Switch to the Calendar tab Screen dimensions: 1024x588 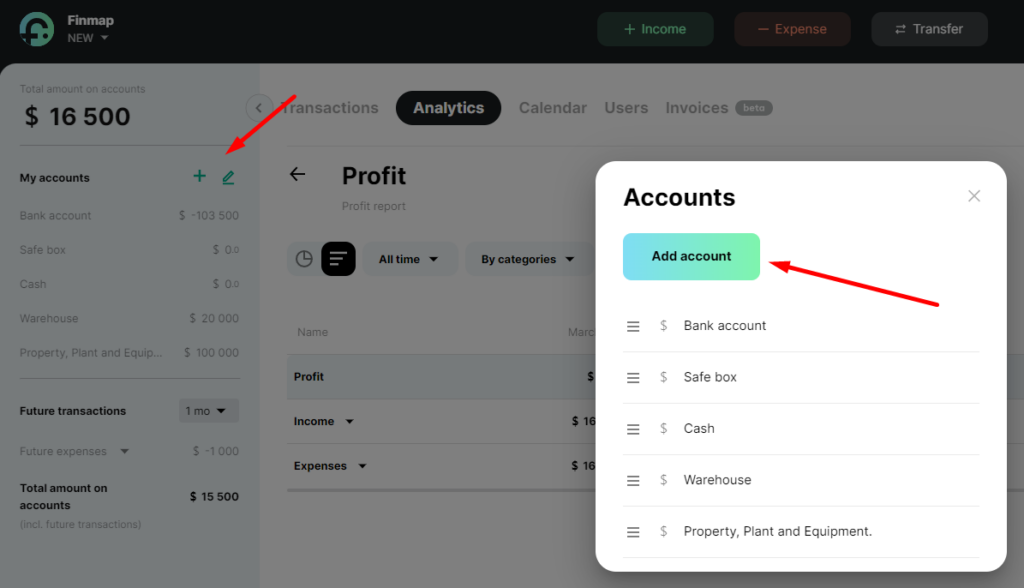(552, 108)
